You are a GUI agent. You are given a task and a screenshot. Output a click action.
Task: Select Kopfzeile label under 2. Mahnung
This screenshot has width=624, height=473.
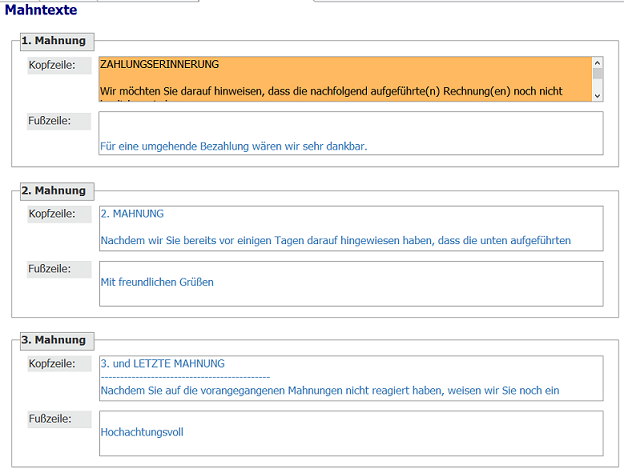point(59,214)
